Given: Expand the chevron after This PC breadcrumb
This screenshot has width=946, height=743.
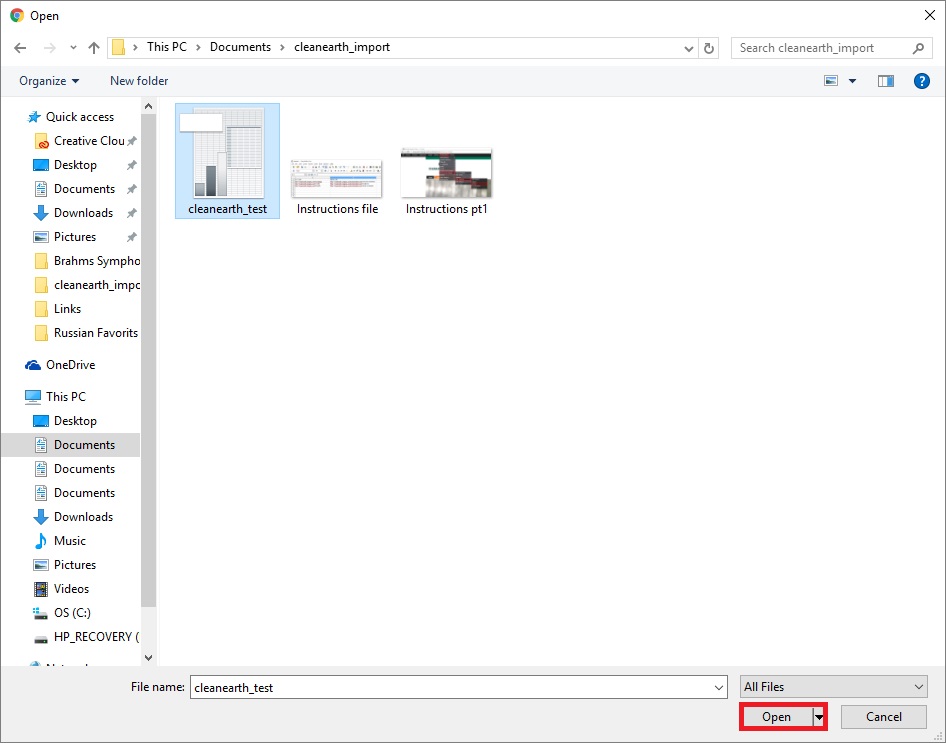Looking at the screenshot, I should 198,48.
